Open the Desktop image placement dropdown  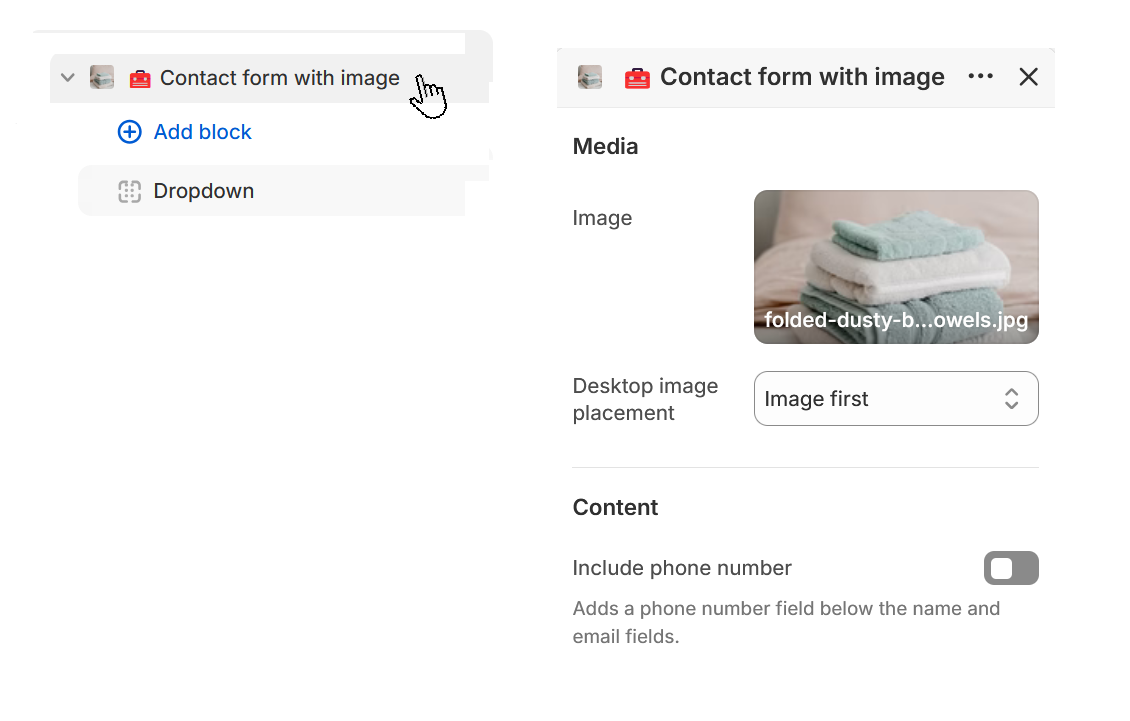coord(896,398)
